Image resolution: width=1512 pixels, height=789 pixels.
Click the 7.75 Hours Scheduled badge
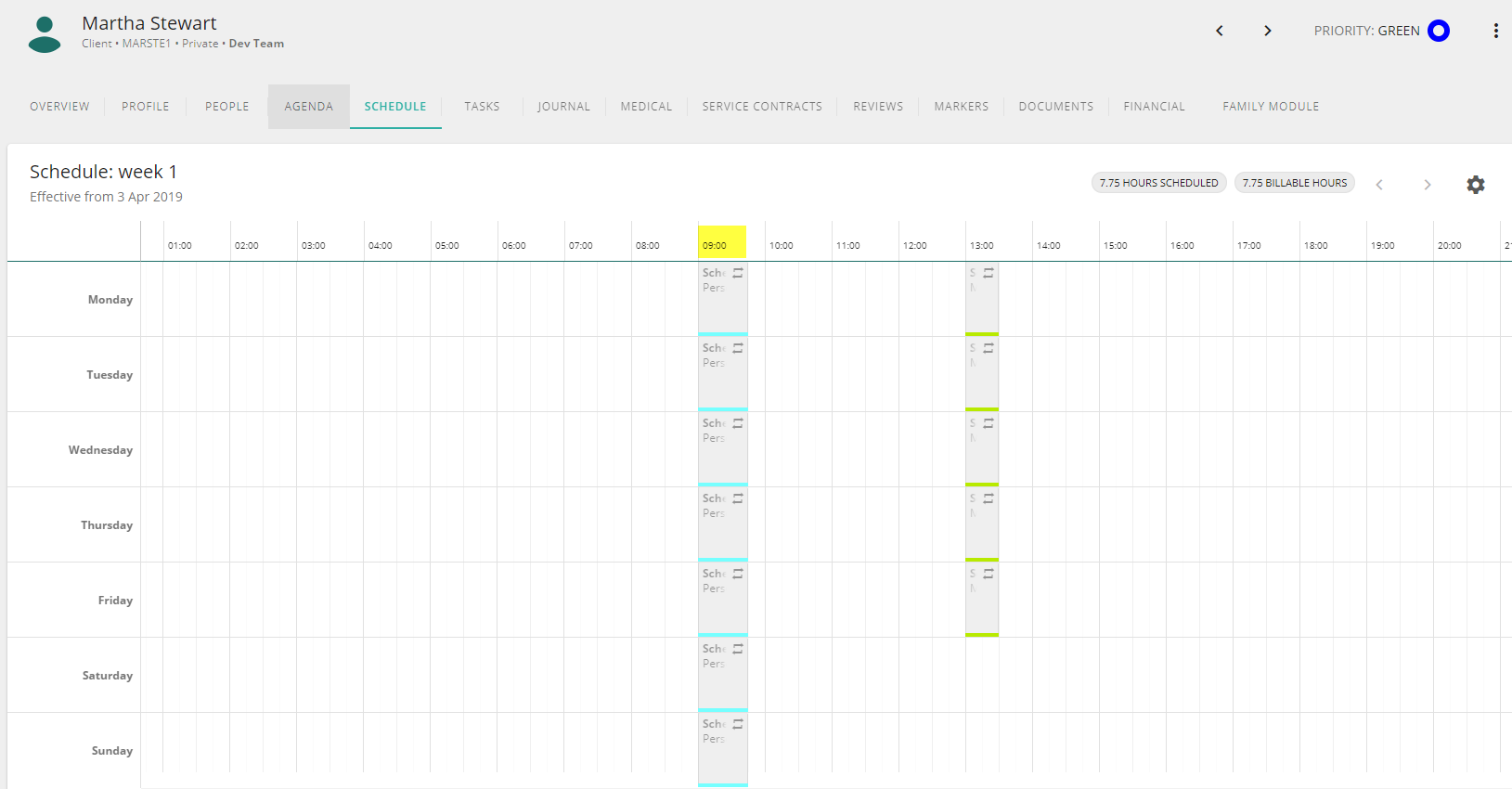coord(1159,183)
